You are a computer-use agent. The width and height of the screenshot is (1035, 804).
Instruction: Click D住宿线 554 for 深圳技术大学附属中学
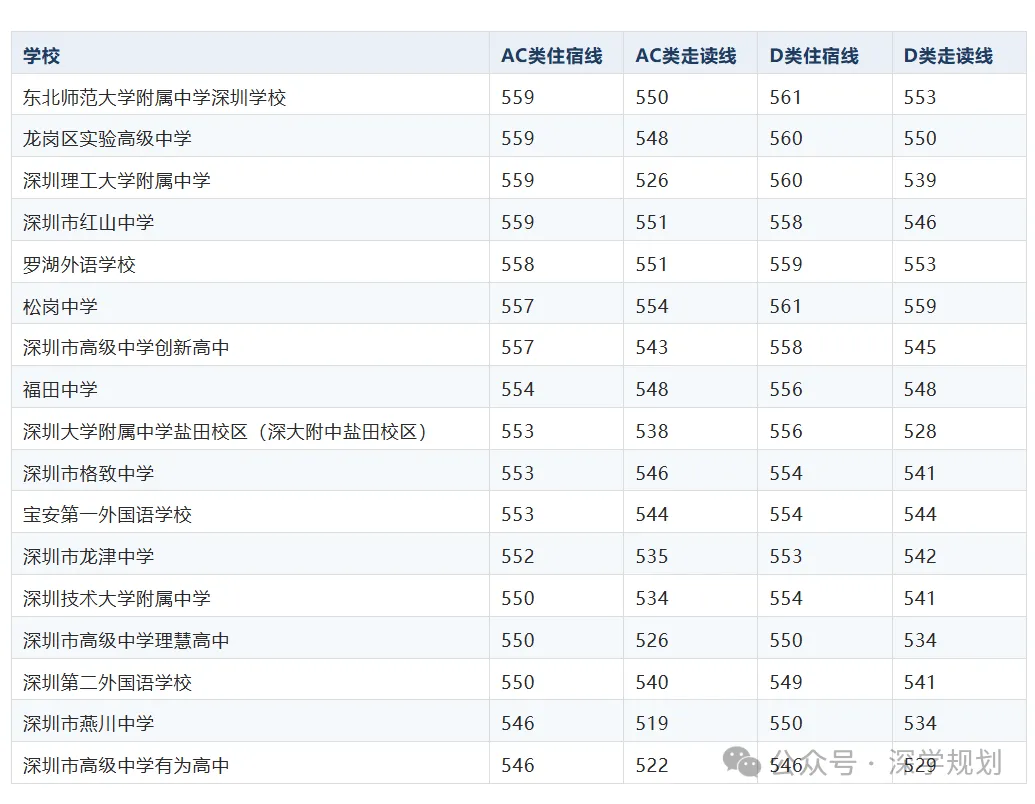coord(786,599)
